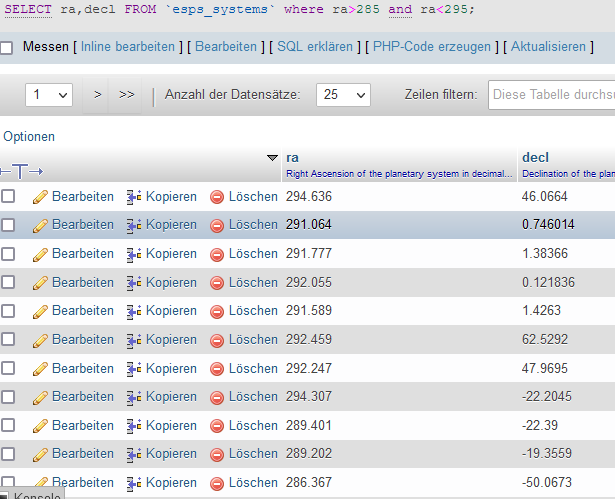The image size is (615, 499).
Task: Click cell value -22.2045
Action: click(x=547, y=397)
